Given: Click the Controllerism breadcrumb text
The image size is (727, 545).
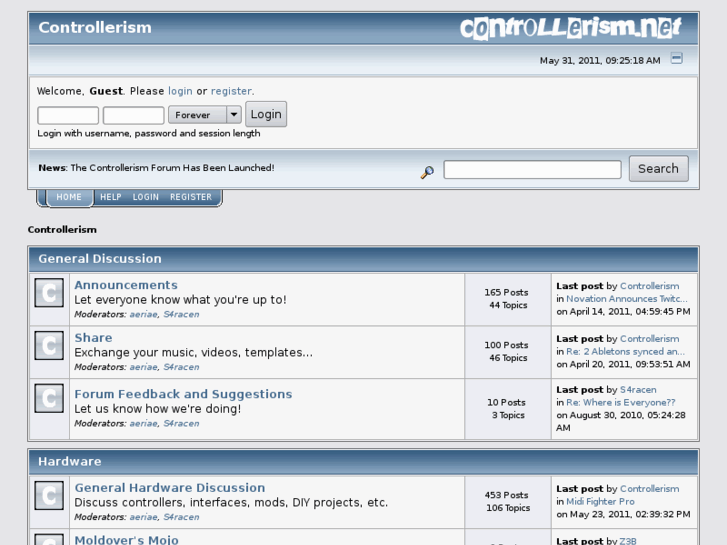Looking at the screenshot, I should click(62, 230).
